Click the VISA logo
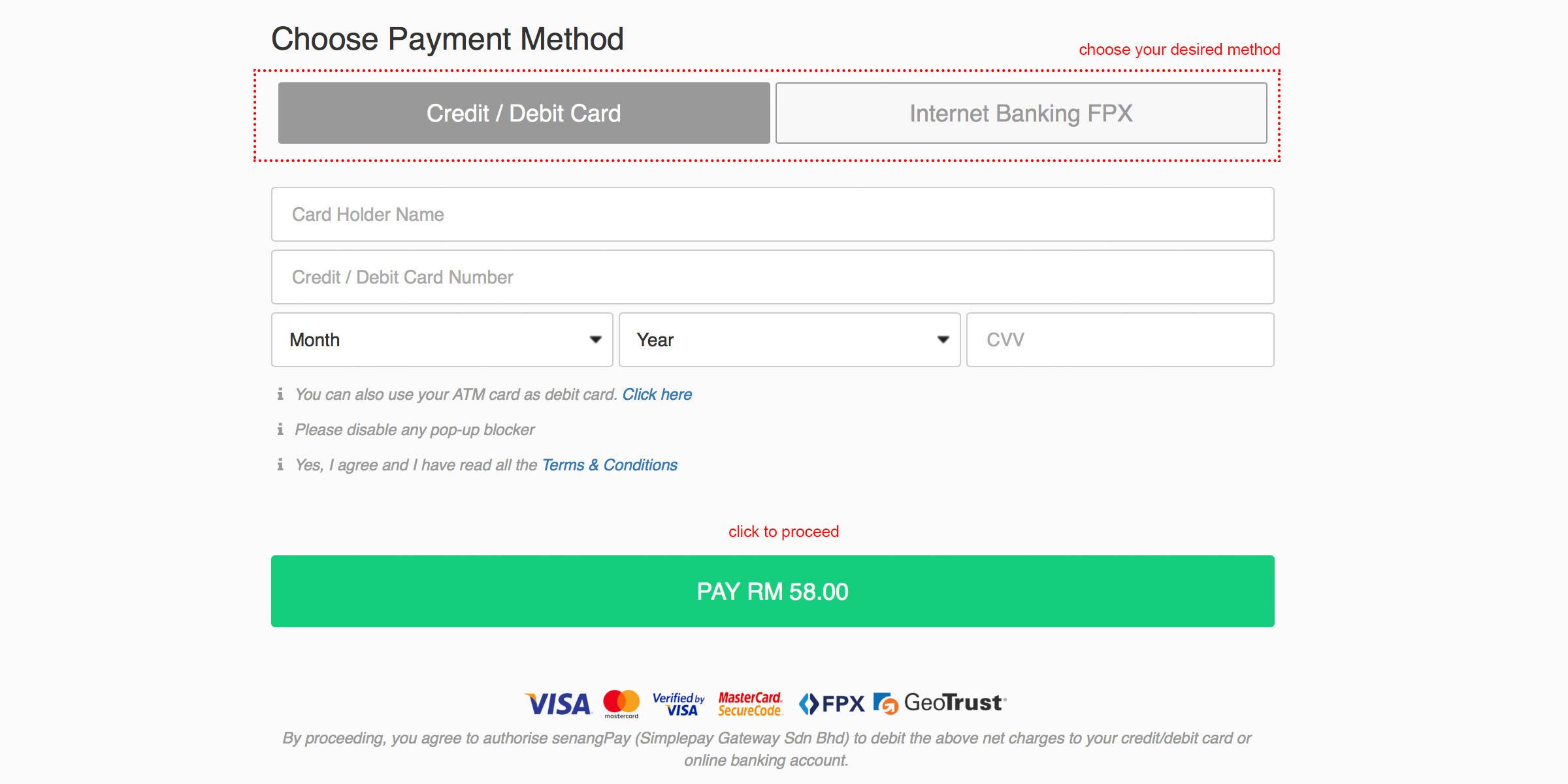Image resolution: width=1568 pixels, height=784 pixels. coord(559,704)
